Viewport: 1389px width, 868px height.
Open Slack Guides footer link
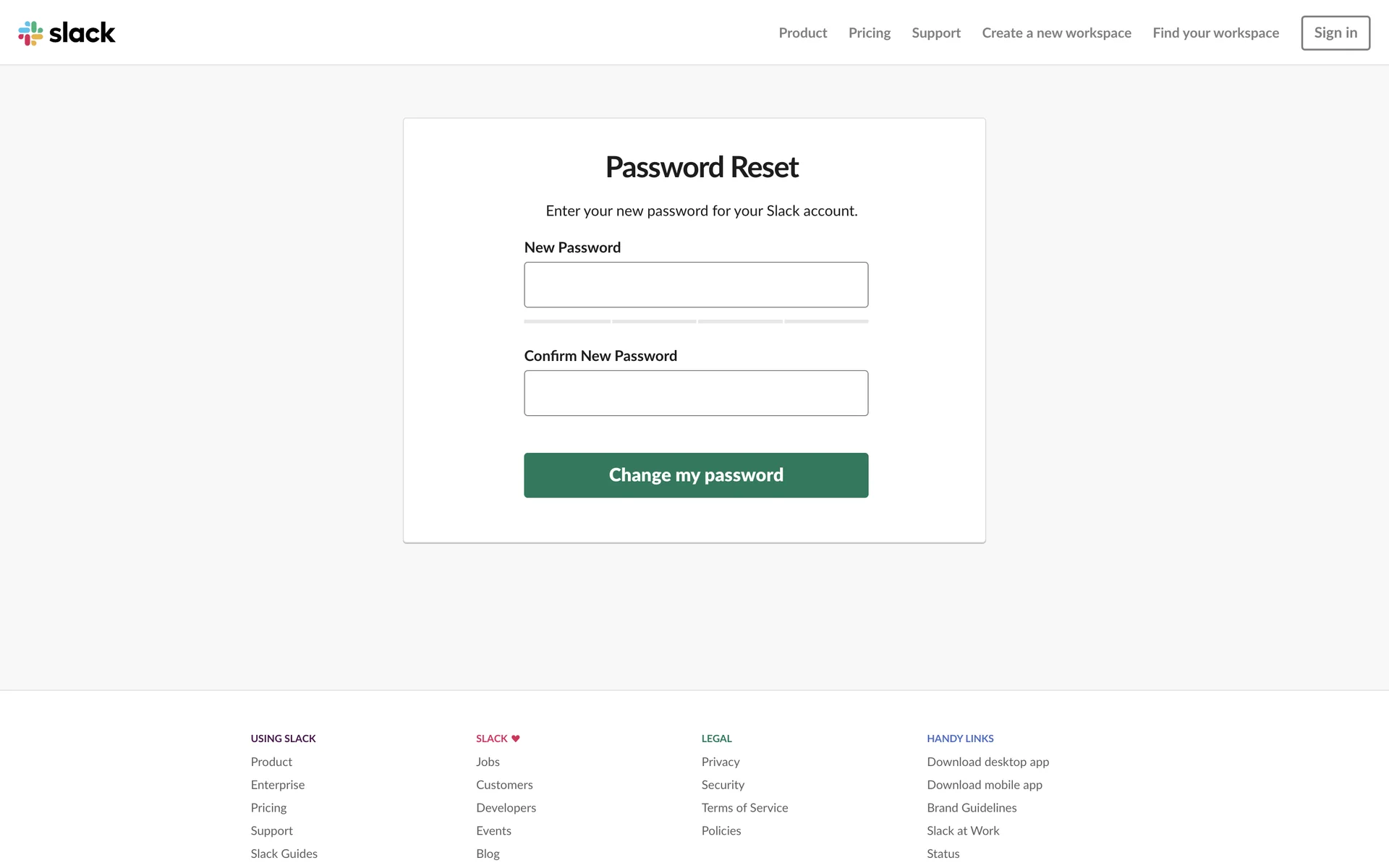[284, 854]
